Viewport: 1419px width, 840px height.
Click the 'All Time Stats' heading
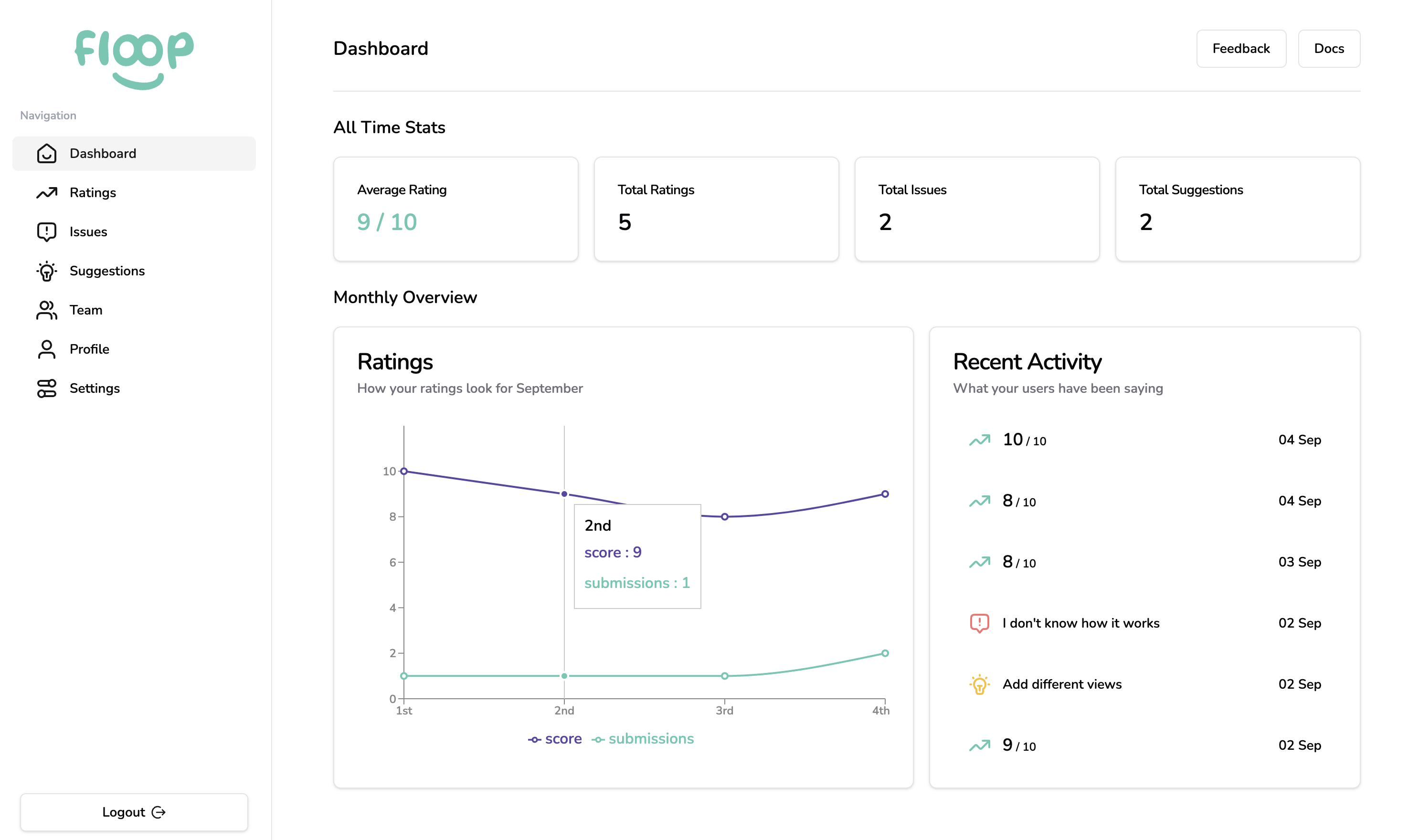click(x=390, y=127)
